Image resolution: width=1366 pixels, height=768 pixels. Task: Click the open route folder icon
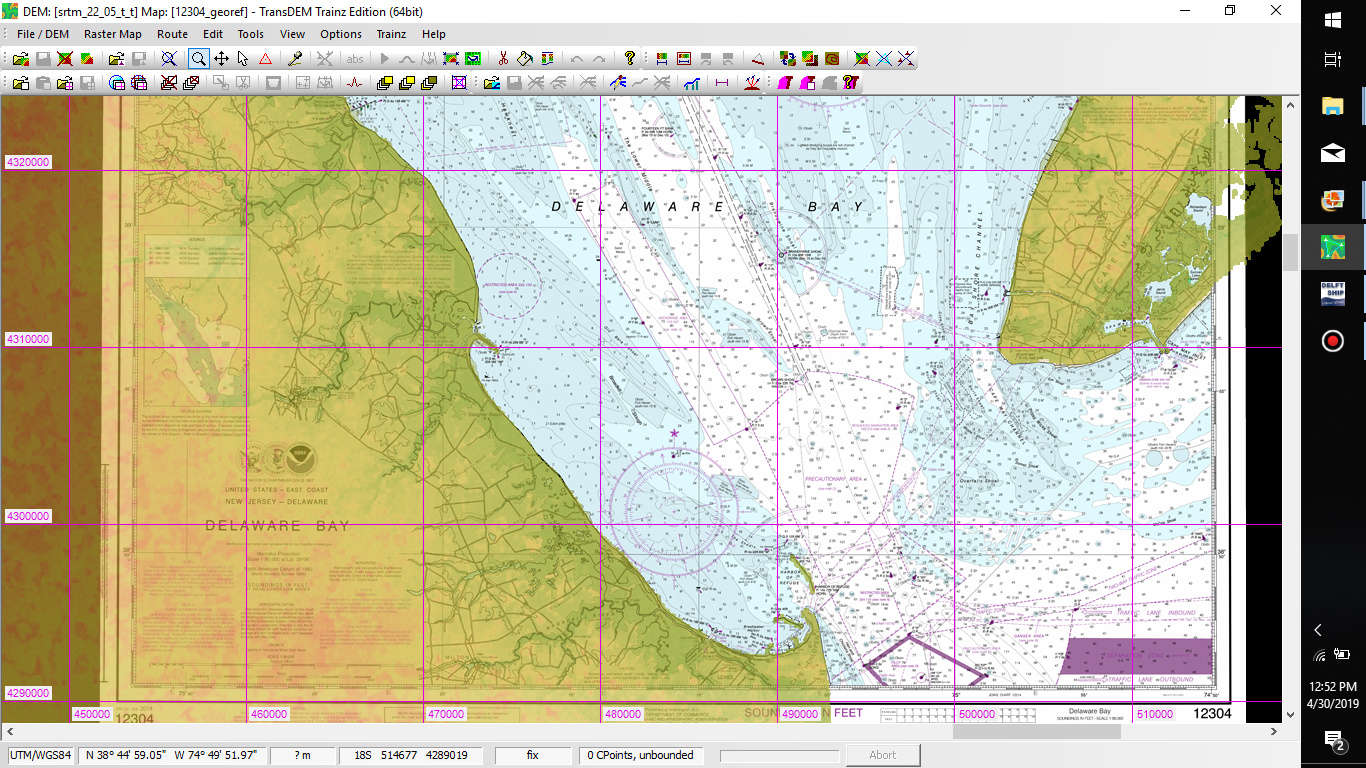[492, 83]
